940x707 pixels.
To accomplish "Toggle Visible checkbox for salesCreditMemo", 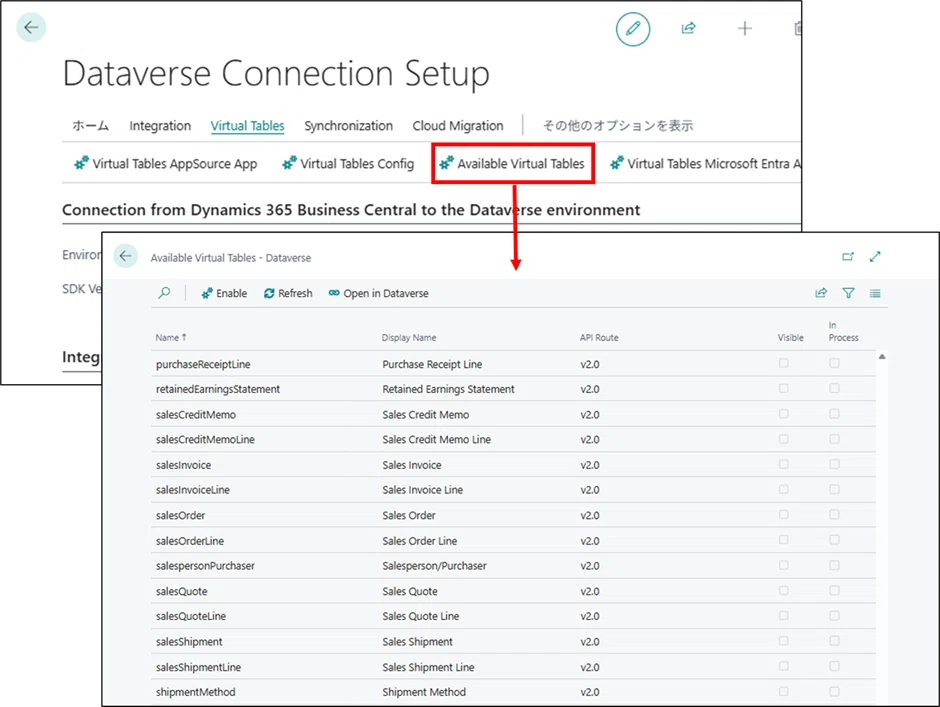I will (784, 414).
